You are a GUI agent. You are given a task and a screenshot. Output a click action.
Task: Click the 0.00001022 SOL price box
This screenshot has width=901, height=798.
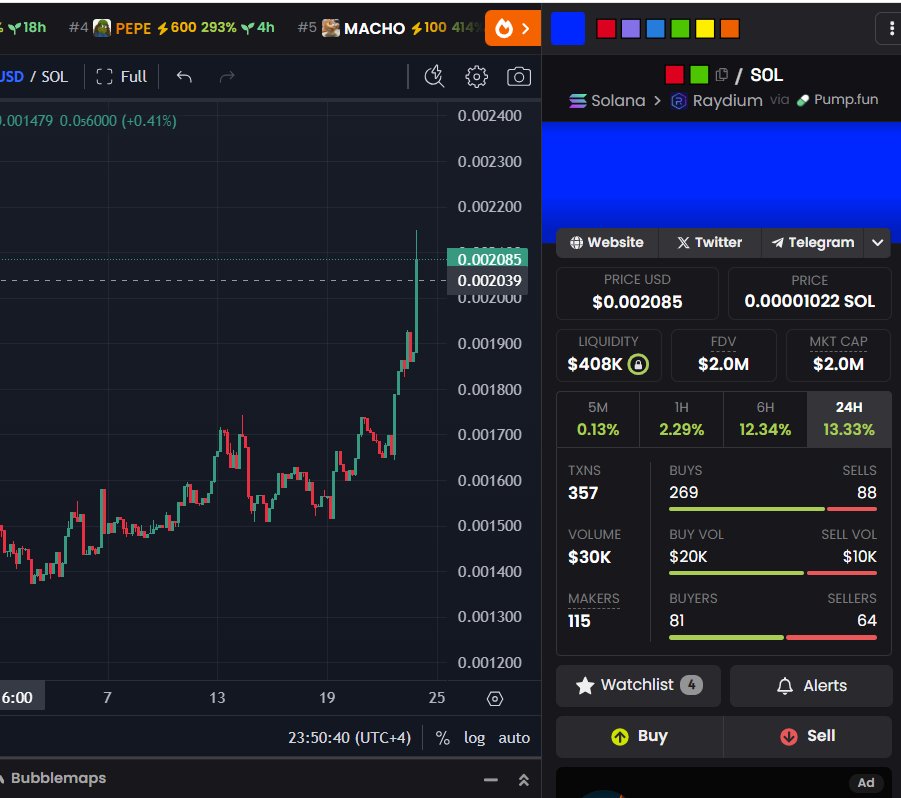tap(810, 293)
